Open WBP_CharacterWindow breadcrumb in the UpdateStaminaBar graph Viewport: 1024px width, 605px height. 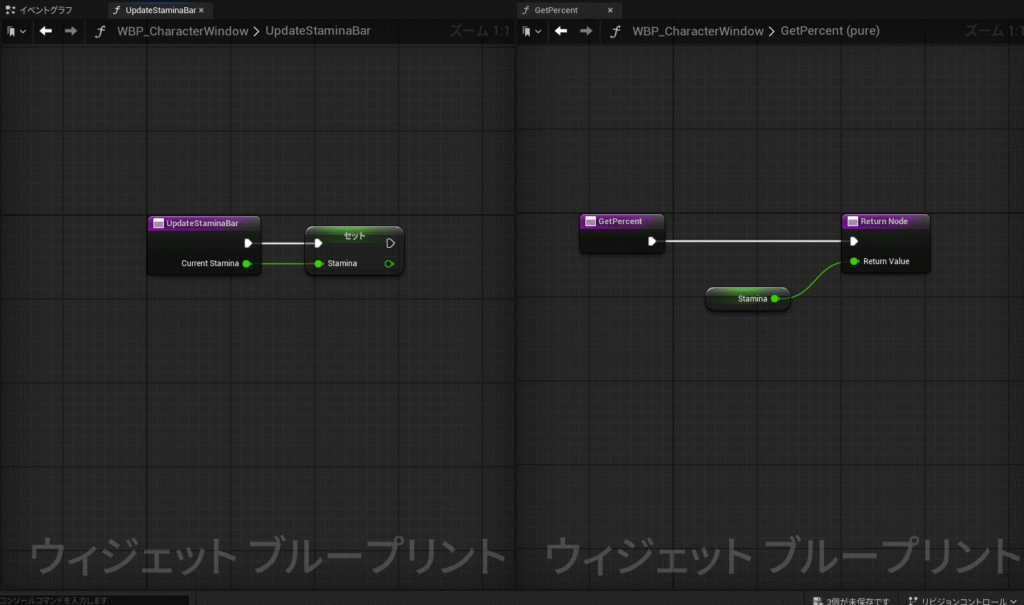point(182,31)
